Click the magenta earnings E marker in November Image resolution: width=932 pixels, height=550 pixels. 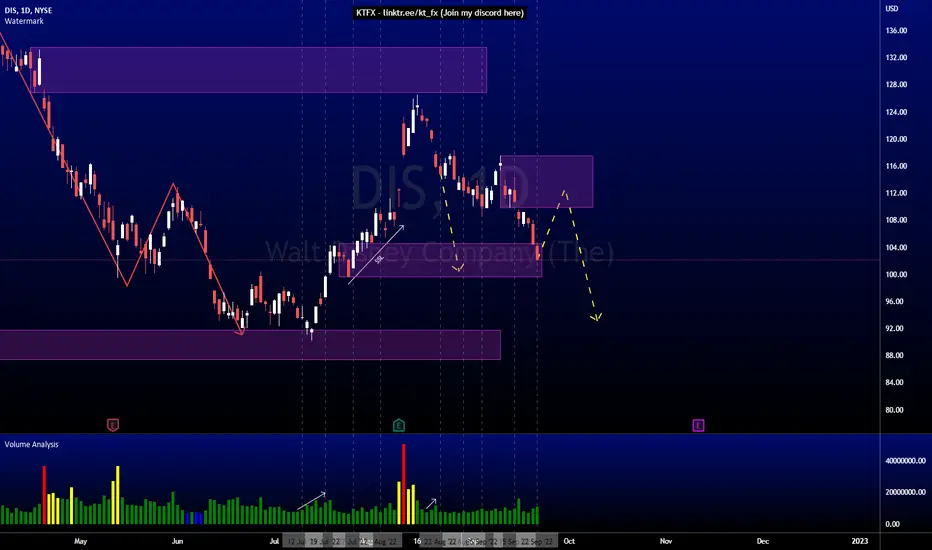click(698, 425)
